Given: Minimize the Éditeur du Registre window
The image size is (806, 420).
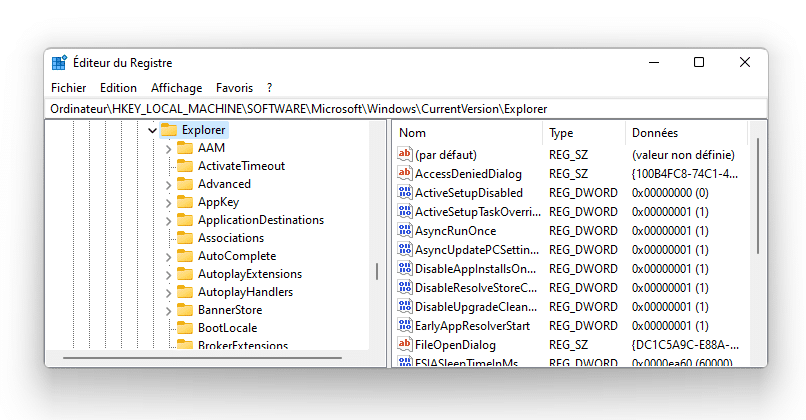Looking at the screenshot, I should (654, 62).
